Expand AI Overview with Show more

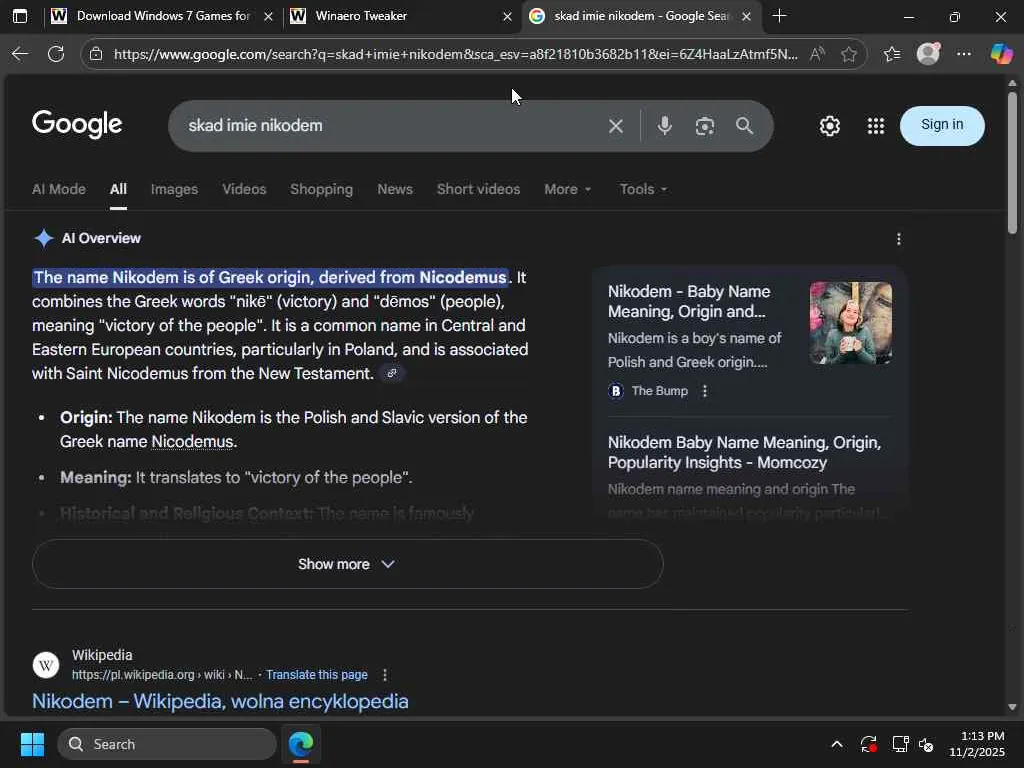pyautogui.click(x=347, y=564)
